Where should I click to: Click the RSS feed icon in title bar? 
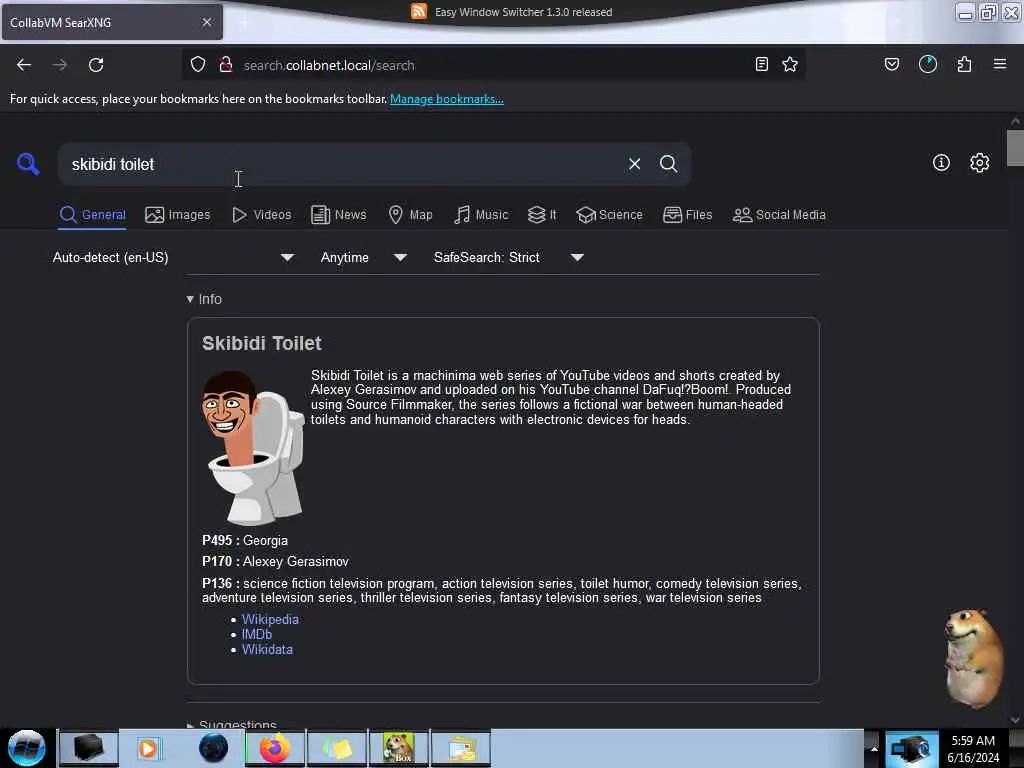pos(419,11)
